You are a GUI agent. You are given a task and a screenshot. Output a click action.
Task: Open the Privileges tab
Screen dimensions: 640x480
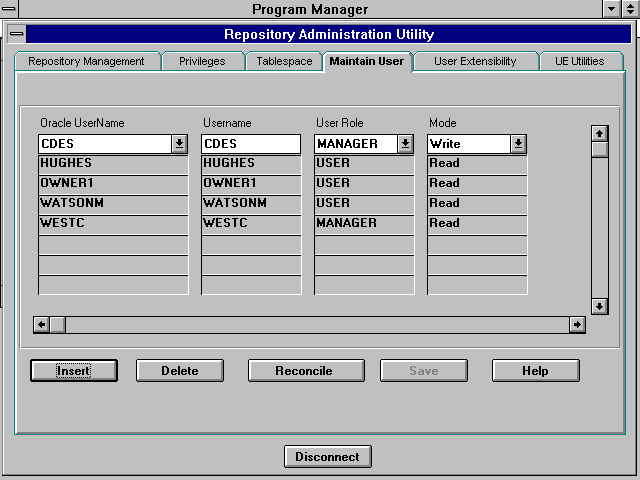tap(202, 61)
